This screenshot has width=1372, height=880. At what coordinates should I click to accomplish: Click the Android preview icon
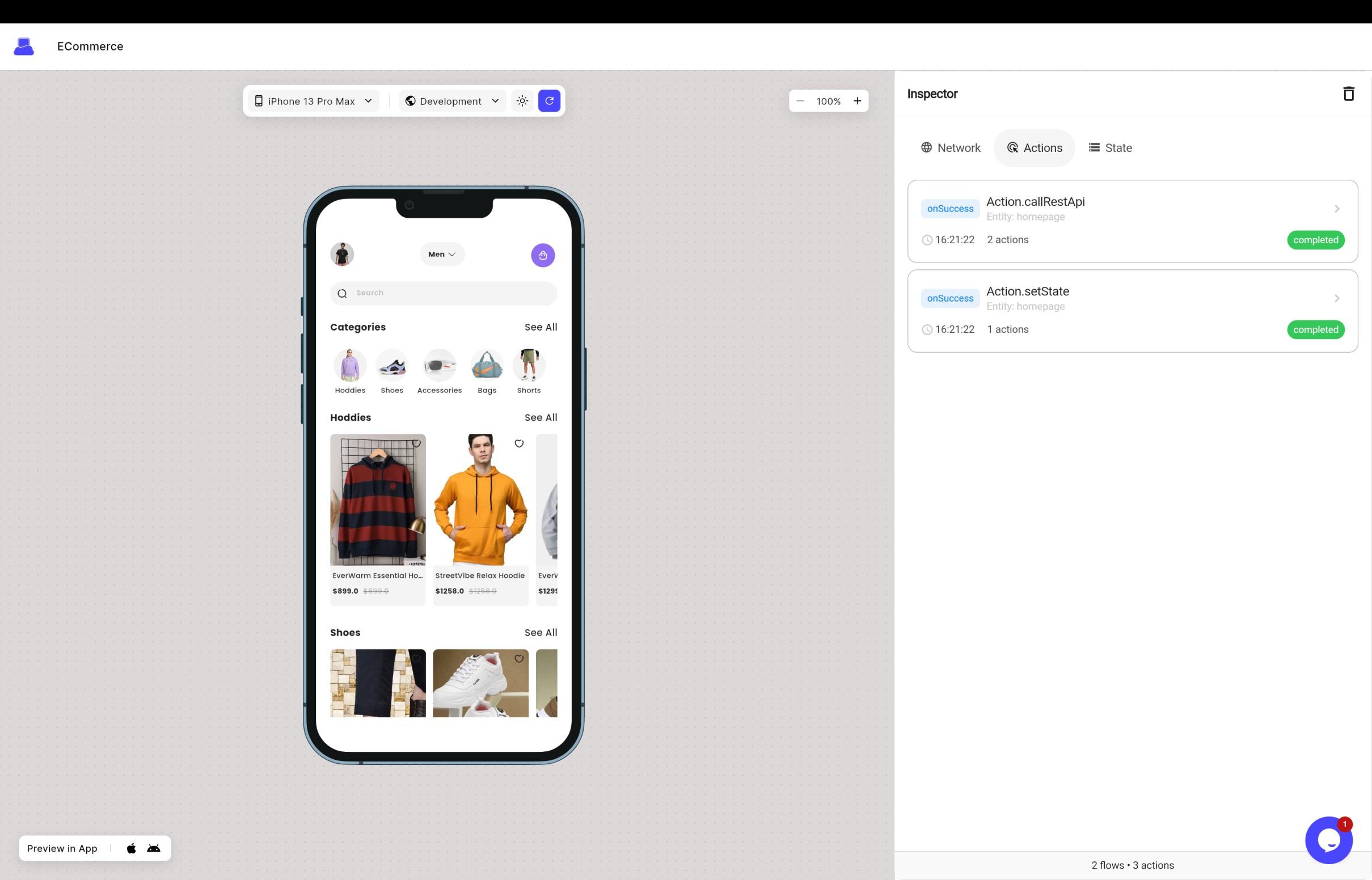point(154,848)
